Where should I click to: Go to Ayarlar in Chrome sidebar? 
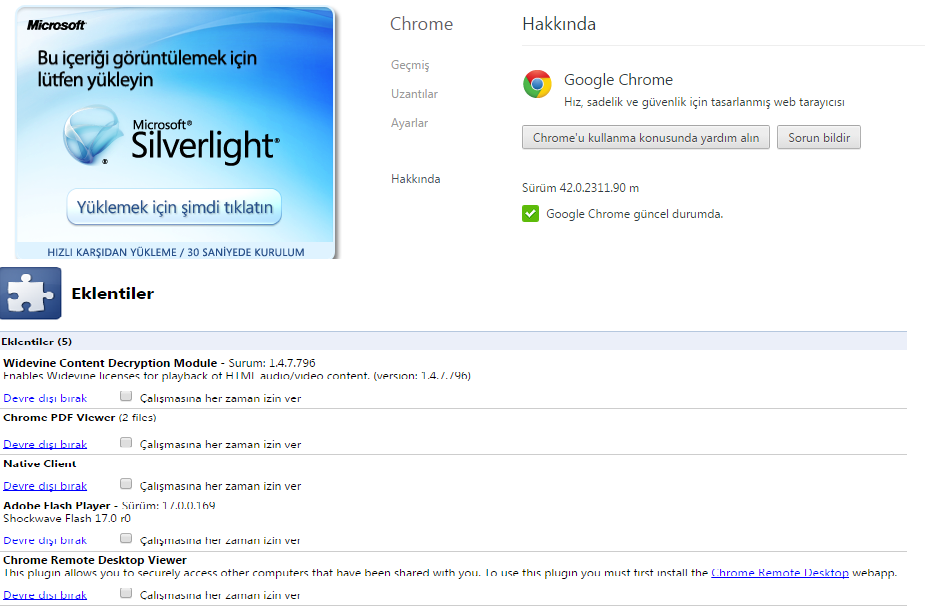pyautogui.click(x=409, y=123)
